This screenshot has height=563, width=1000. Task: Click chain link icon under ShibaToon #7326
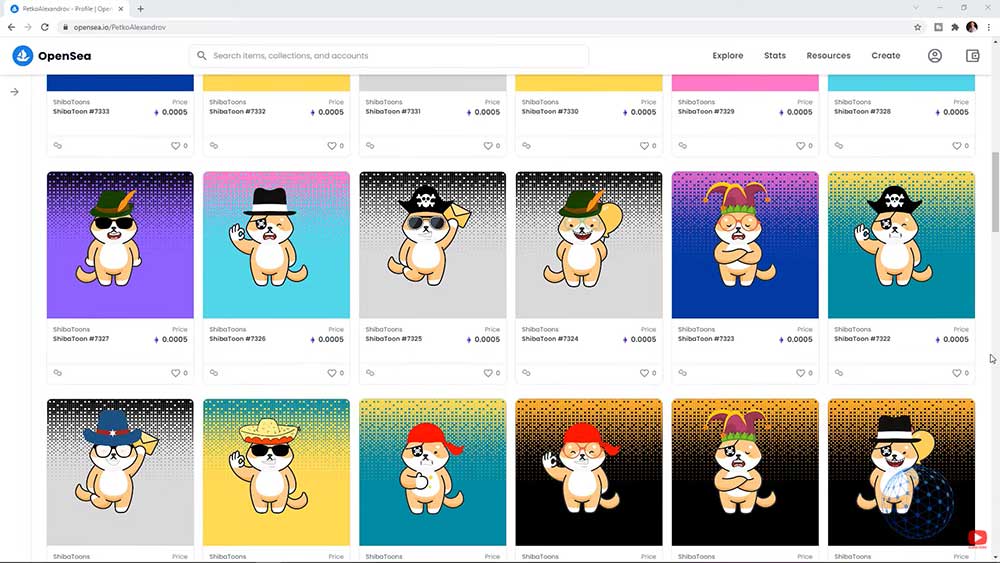coord(214,373)
